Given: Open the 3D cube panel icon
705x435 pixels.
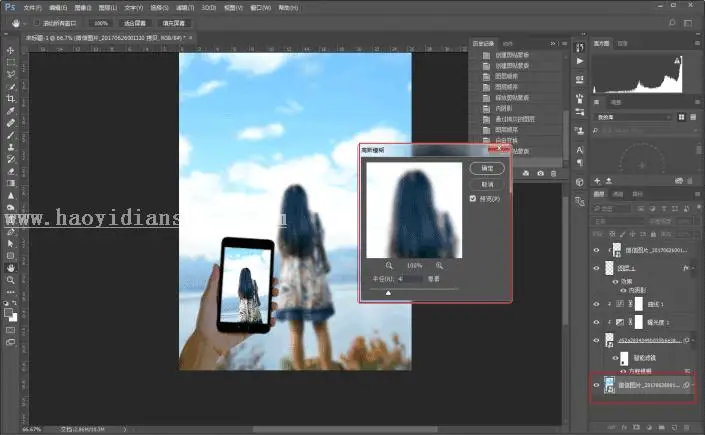Looking at the screenshot, I should [580, 182].
